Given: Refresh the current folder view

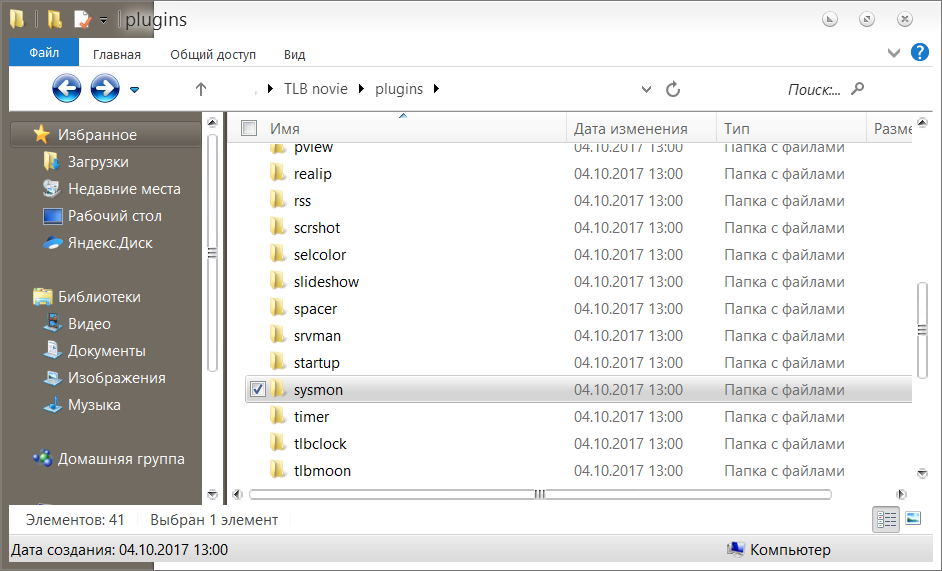Looking at the screenshot, I should point(673,89).
